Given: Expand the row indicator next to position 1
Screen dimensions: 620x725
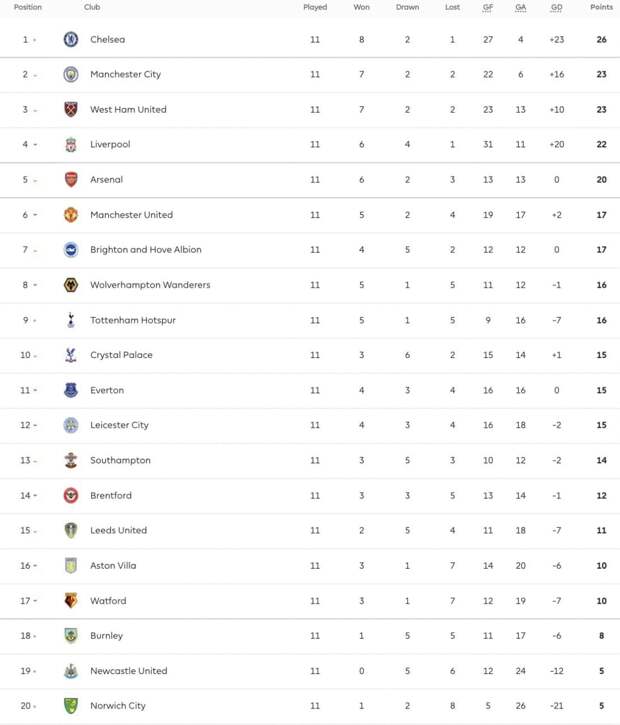Looking at the screenshot, I should tap(34, 40).
